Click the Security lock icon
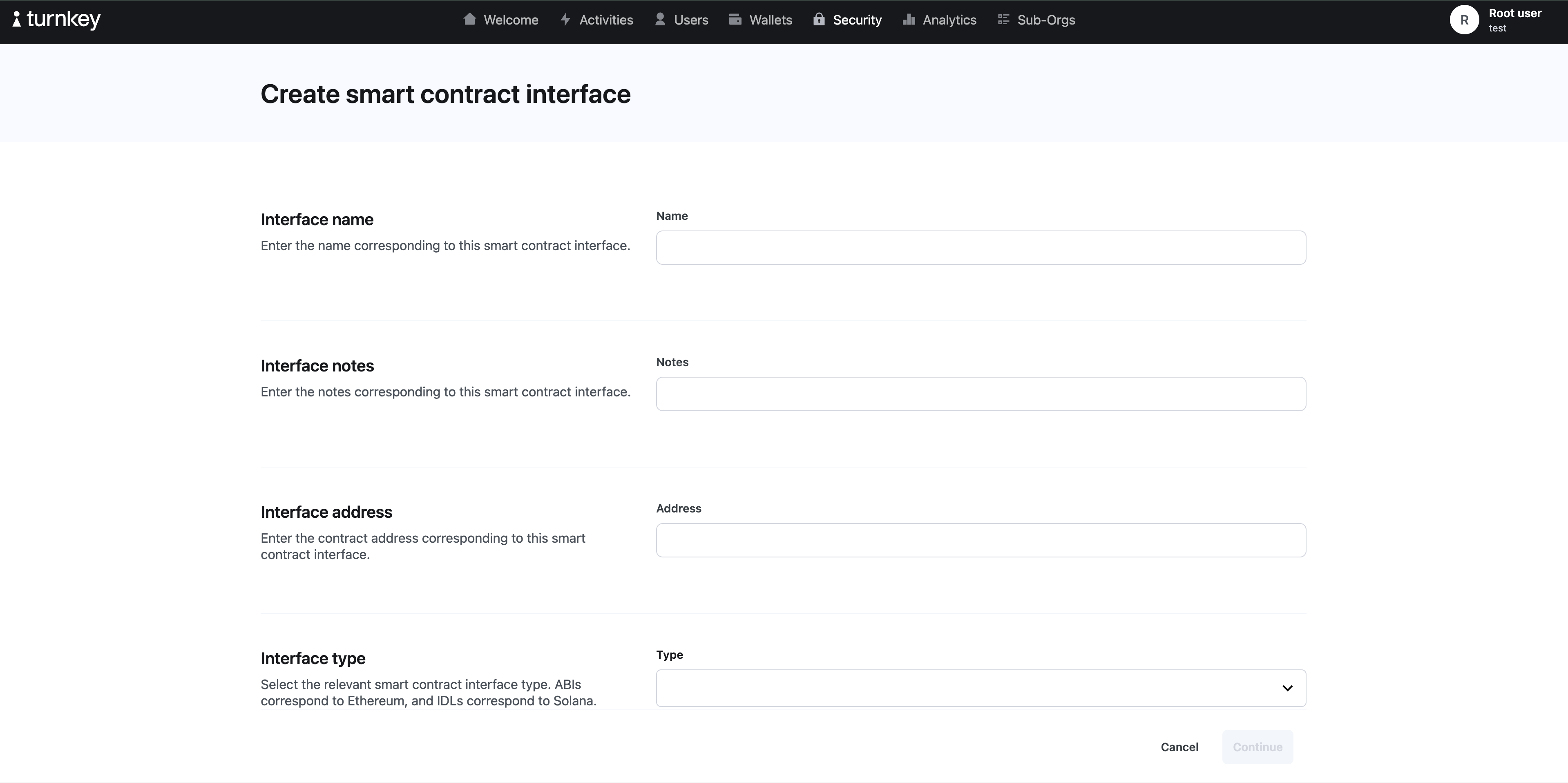The width and height of the screenshot is (1568, 783). tap(820, 20)
